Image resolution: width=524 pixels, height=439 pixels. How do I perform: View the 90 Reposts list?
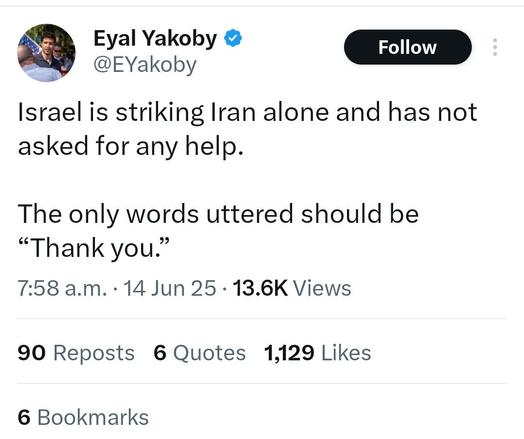(x=76, y=353)
